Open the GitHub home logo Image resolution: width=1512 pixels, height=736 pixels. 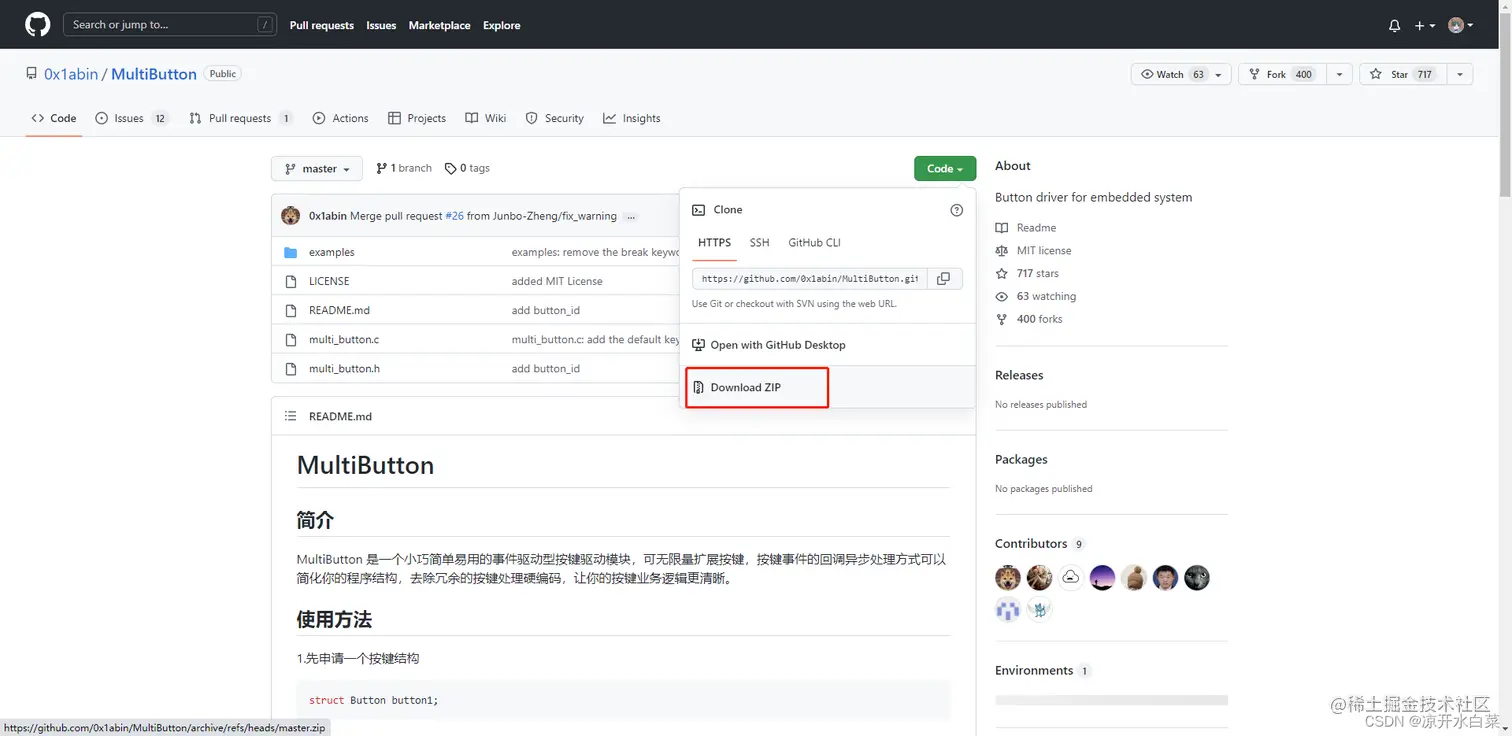click(x=37, y=25)
